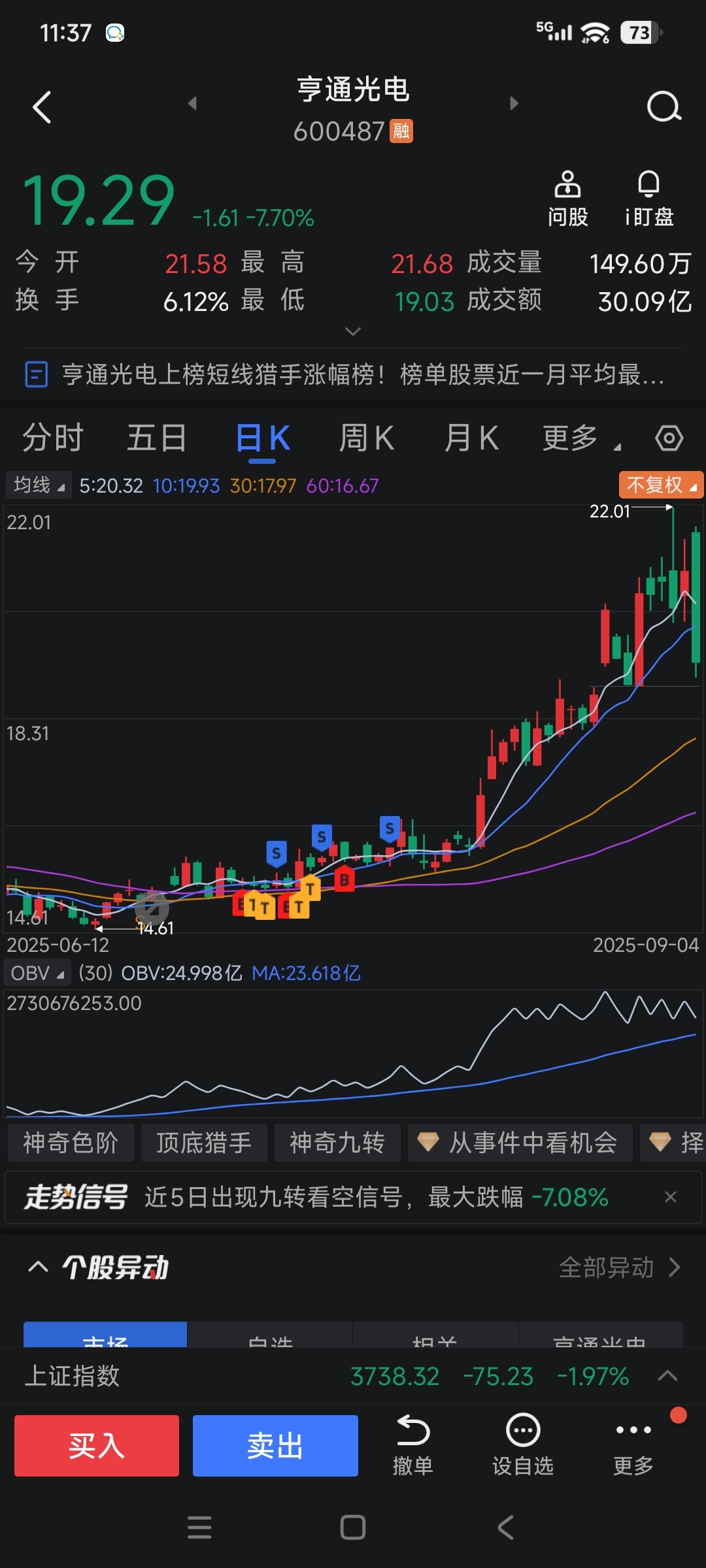This screenshot has height=1568, width=706.
Task: Tap Android home button
Action: tap(353, 1527)
